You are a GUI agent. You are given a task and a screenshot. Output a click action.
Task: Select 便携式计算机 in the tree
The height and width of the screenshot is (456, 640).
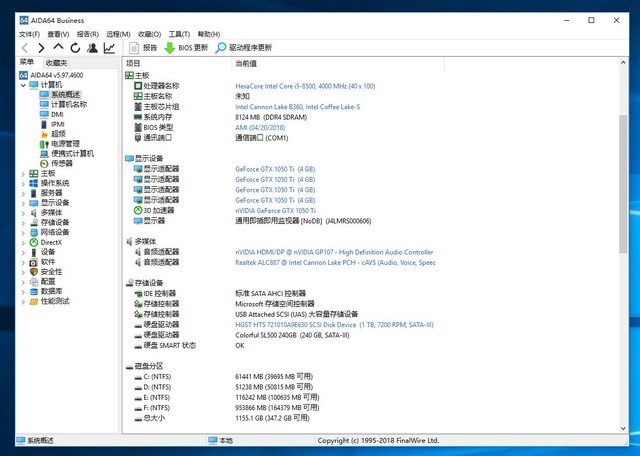tap(72, 153)
